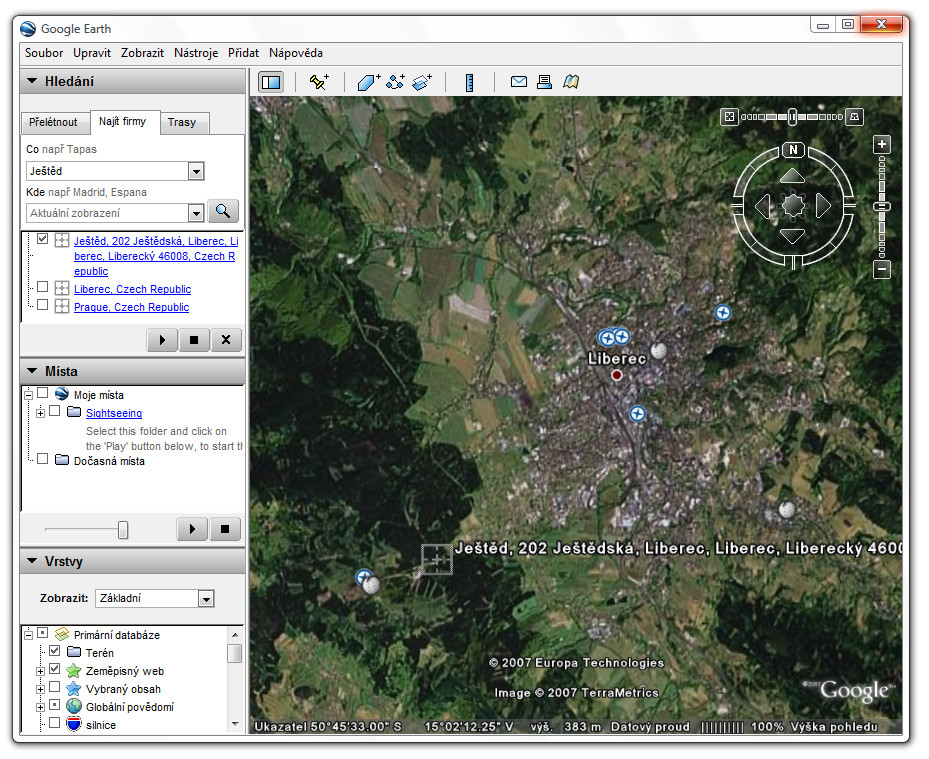
Task: Tilt view to top-down with left tilt icon
Action: coord(729,117)
